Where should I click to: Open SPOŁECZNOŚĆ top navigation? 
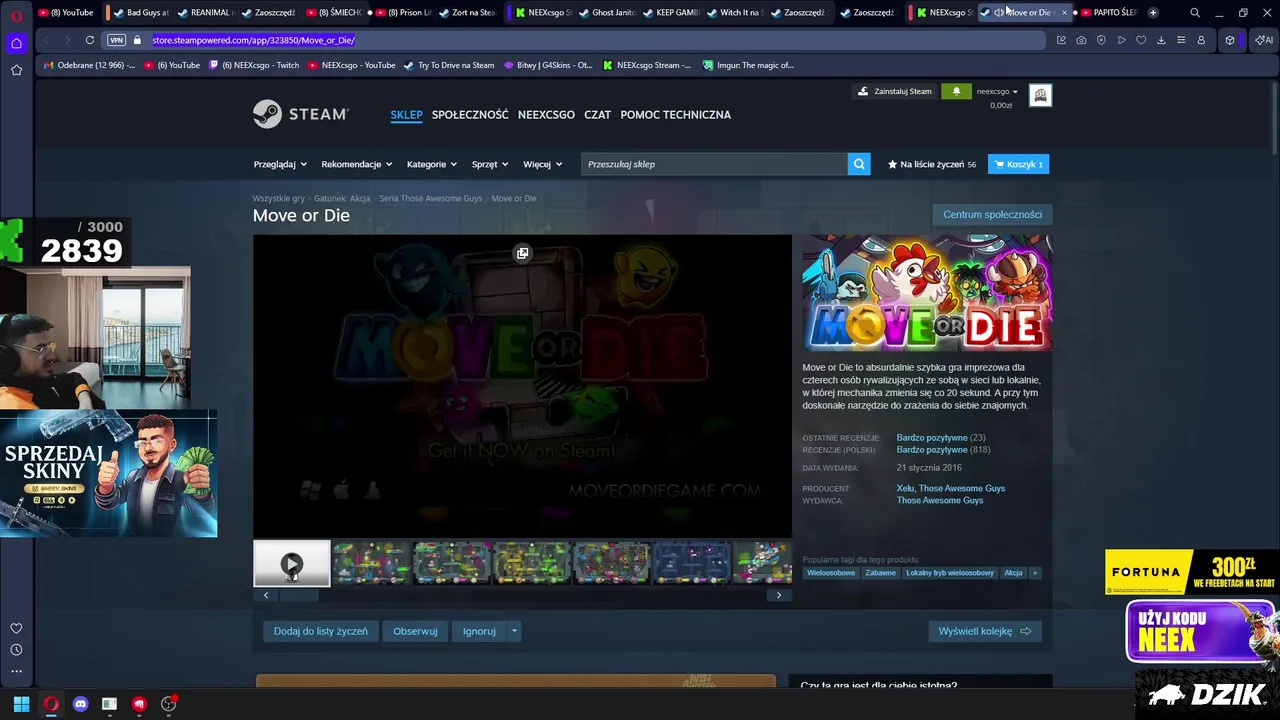pos(470,115)
